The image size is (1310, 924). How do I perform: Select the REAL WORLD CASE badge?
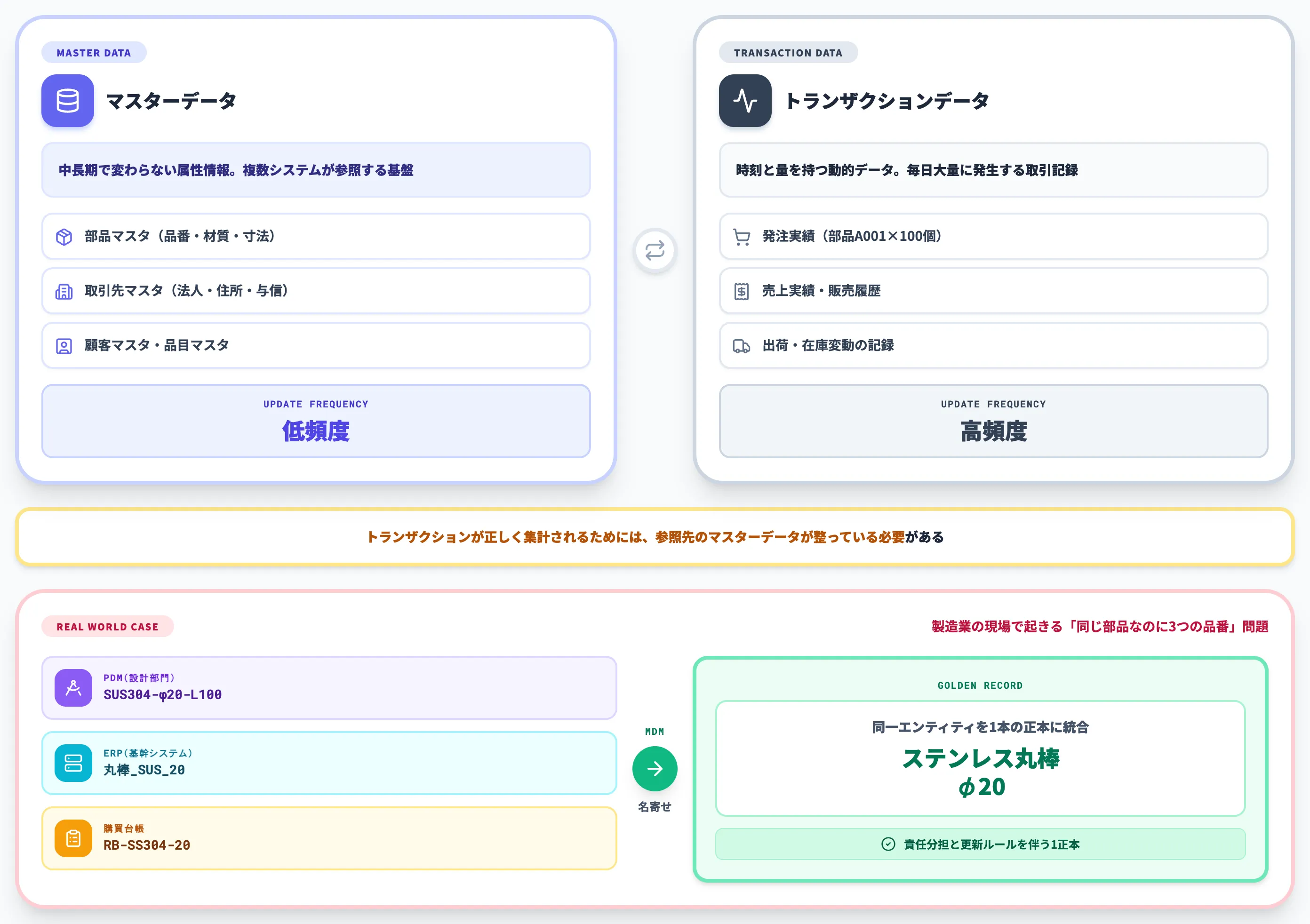pyautogui.click(x=107, y=626)
